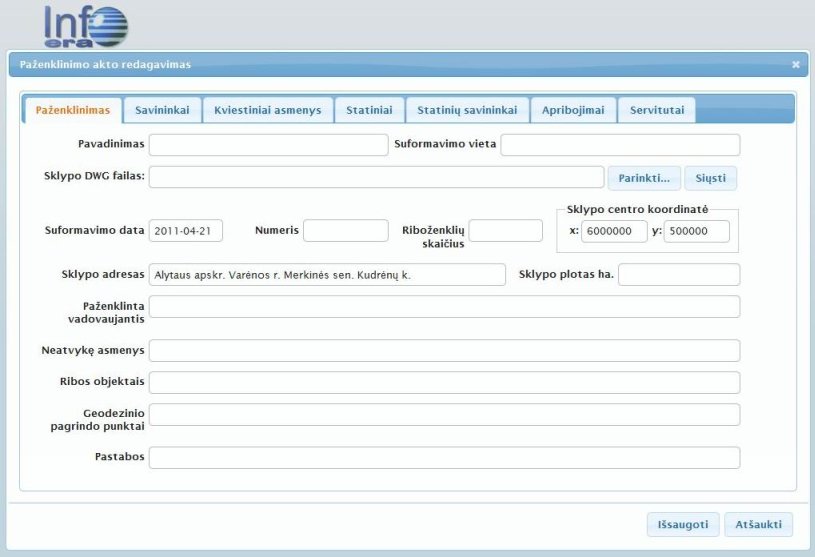The image size is (815, 557).
Task: Click into the Suformavimo vieta field
Action: click(620, 145)
